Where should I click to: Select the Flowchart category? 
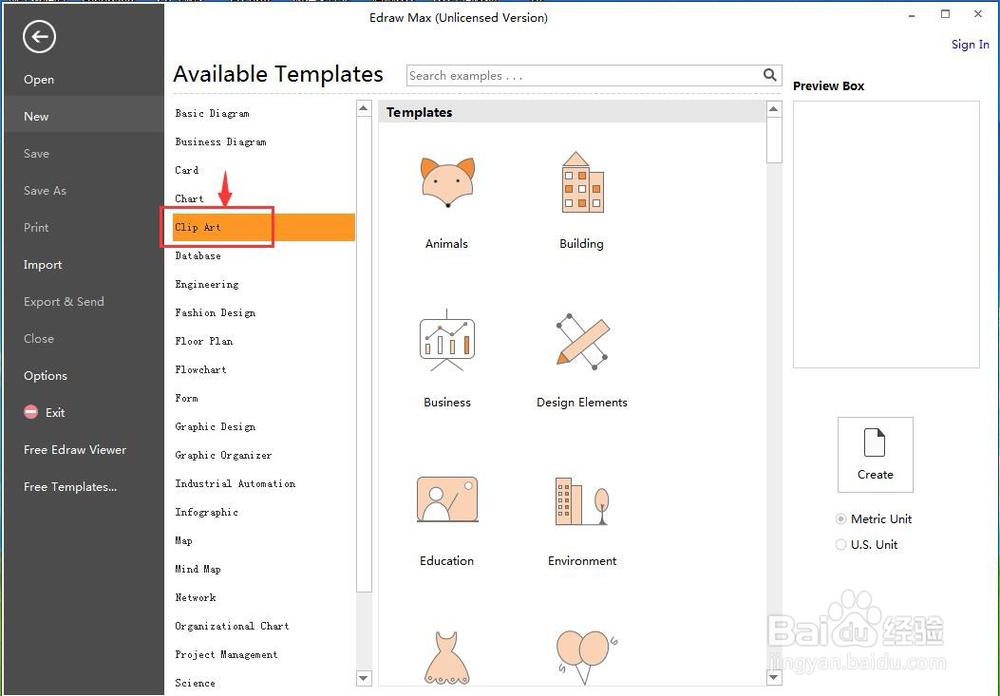(x=201, y=369)
